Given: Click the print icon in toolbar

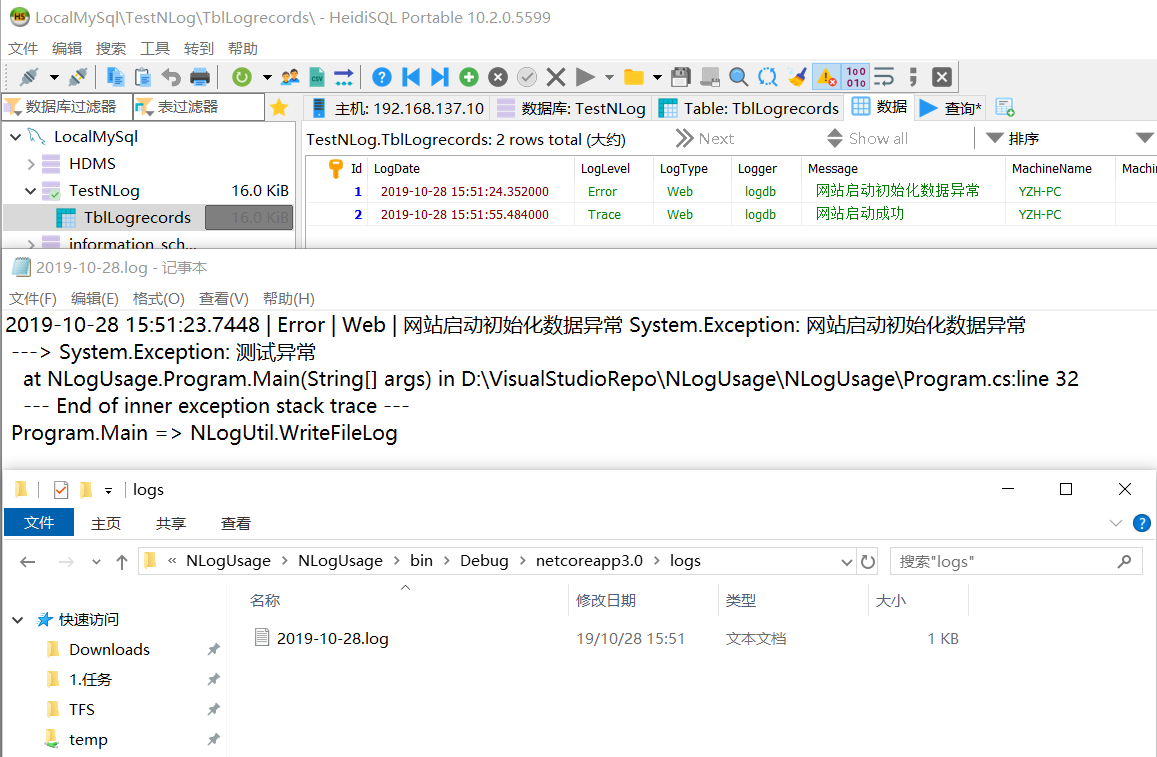Looking at the screenshot, I should point(200,77).
